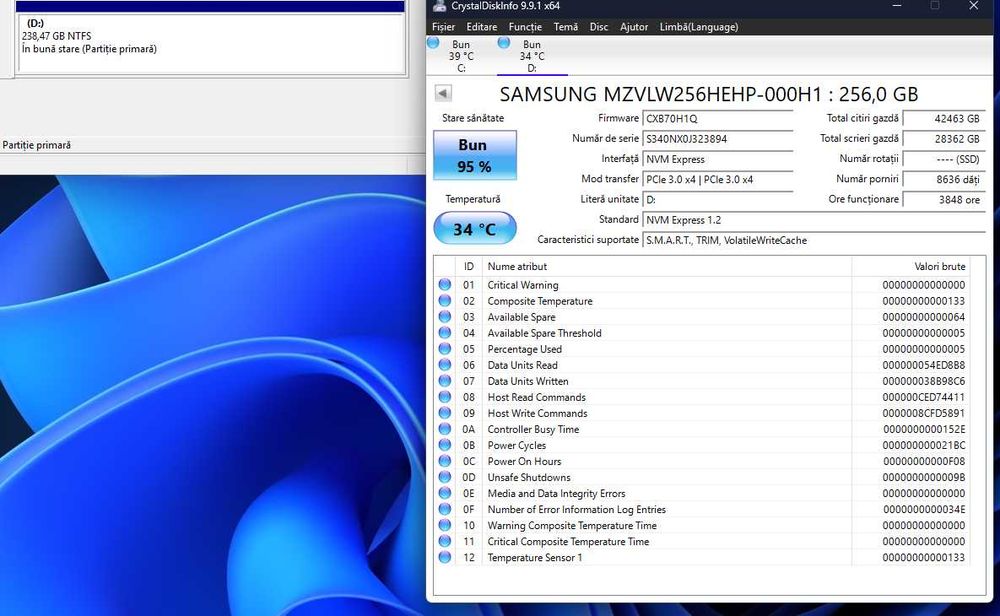Screen dimensions: 1000x616
Task: Click Ore funcționare value 3848 ore
Action: tap(944, 200)
